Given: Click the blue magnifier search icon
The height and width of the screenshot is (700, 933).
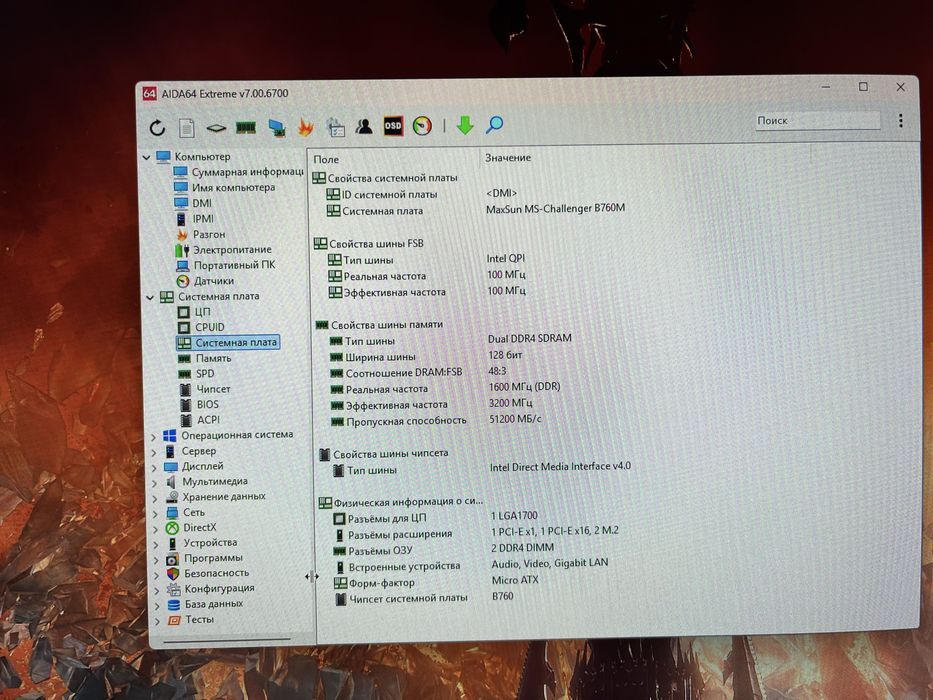Looking at the screenshot, I should point(494,124).
